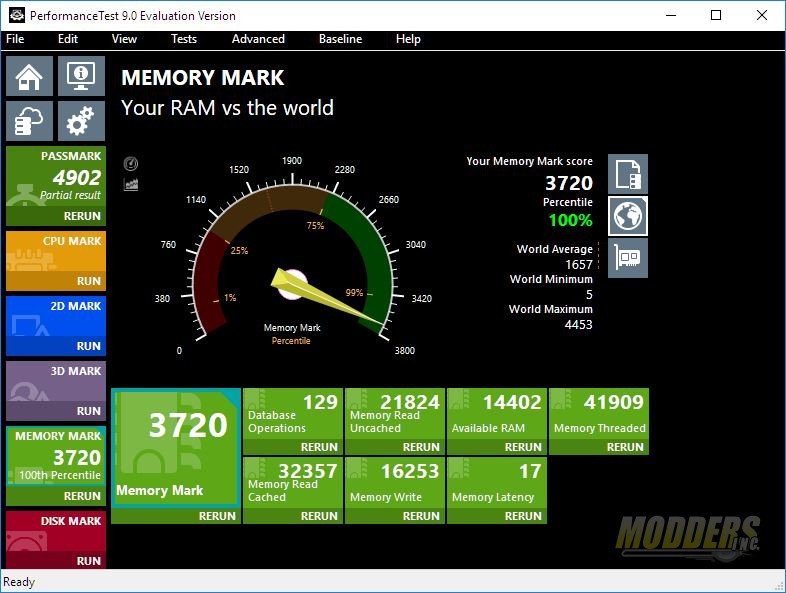Click the world comparison globe icon
786x593 pixels.
coord(628,216)
